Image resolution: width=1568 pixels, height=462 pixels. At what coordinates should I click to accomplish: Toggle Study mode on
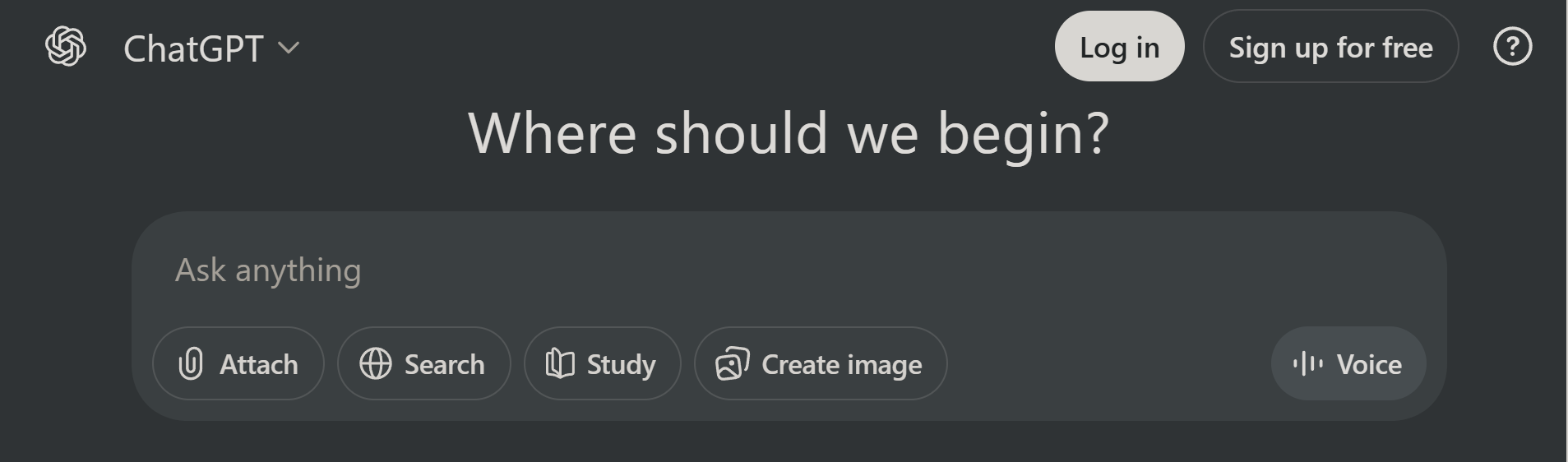point(621,364)
